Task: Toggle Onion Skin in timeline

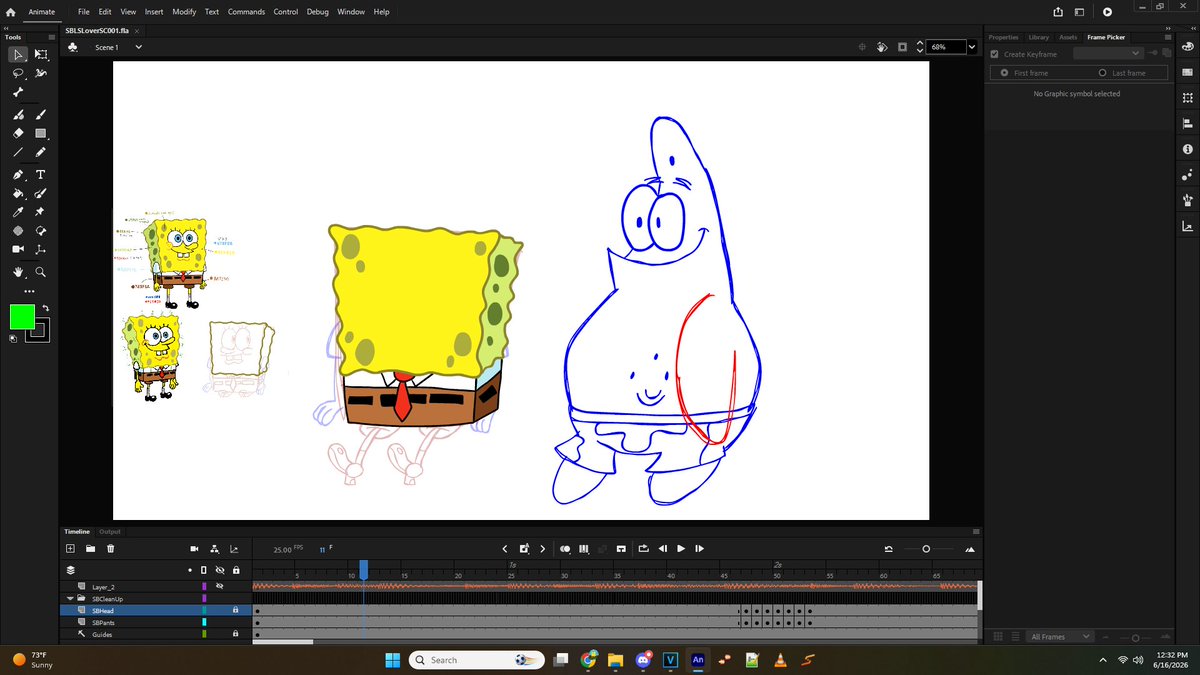Action: point(565,548)
